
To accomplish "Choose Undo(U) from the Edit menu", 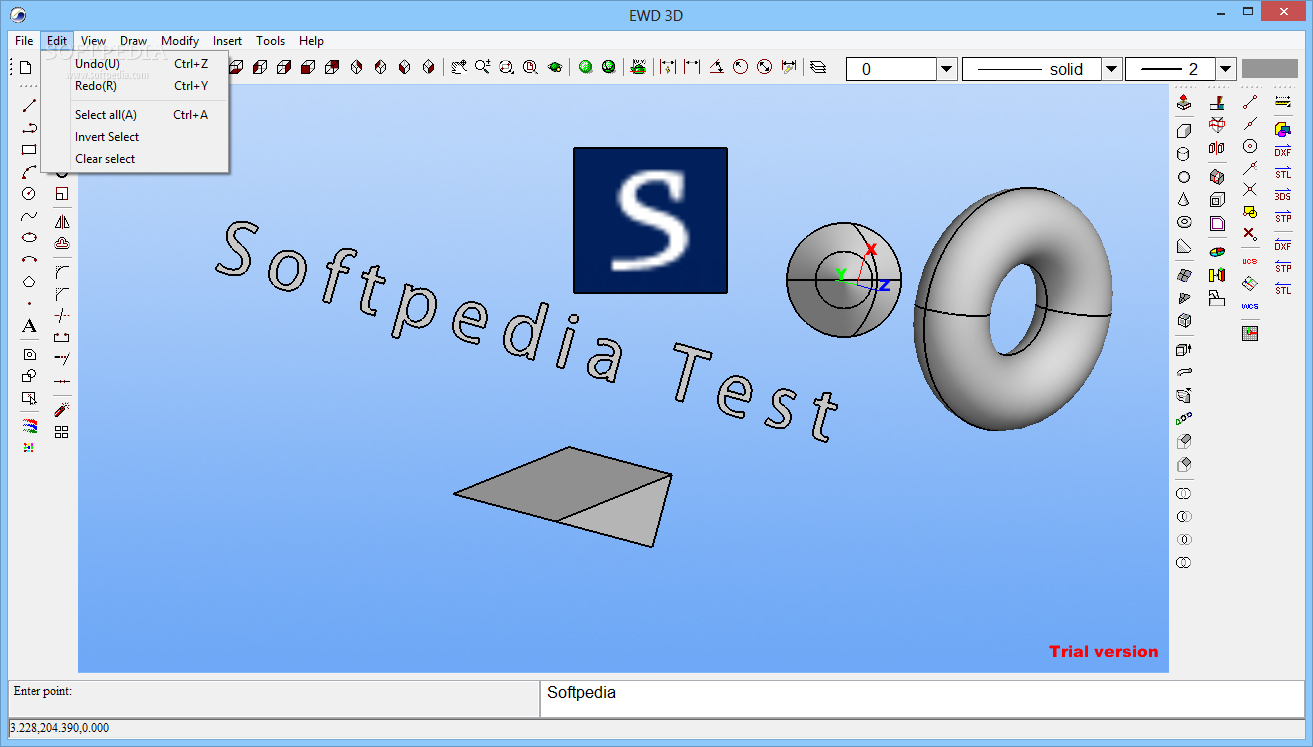I will [x=135, y=64].
